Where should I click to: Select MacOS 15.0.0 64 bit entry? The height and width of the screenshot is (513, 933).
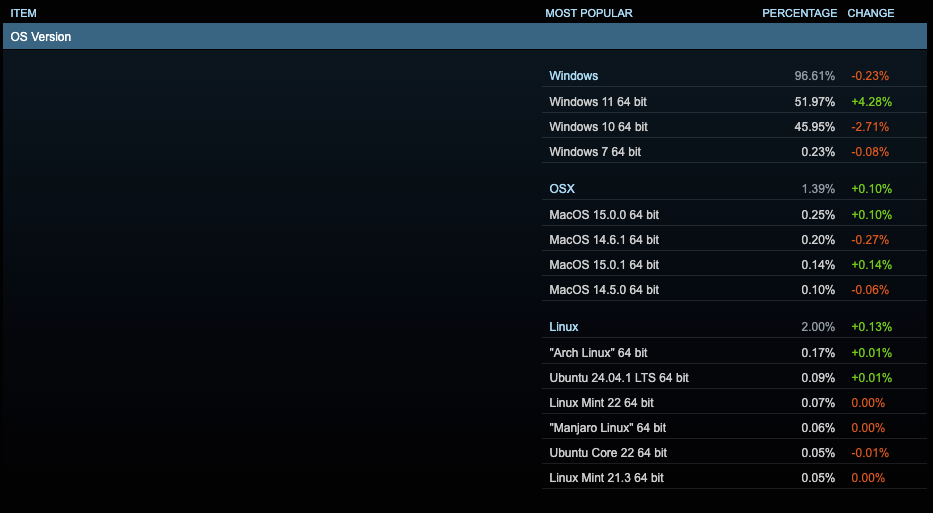point(734,215)
